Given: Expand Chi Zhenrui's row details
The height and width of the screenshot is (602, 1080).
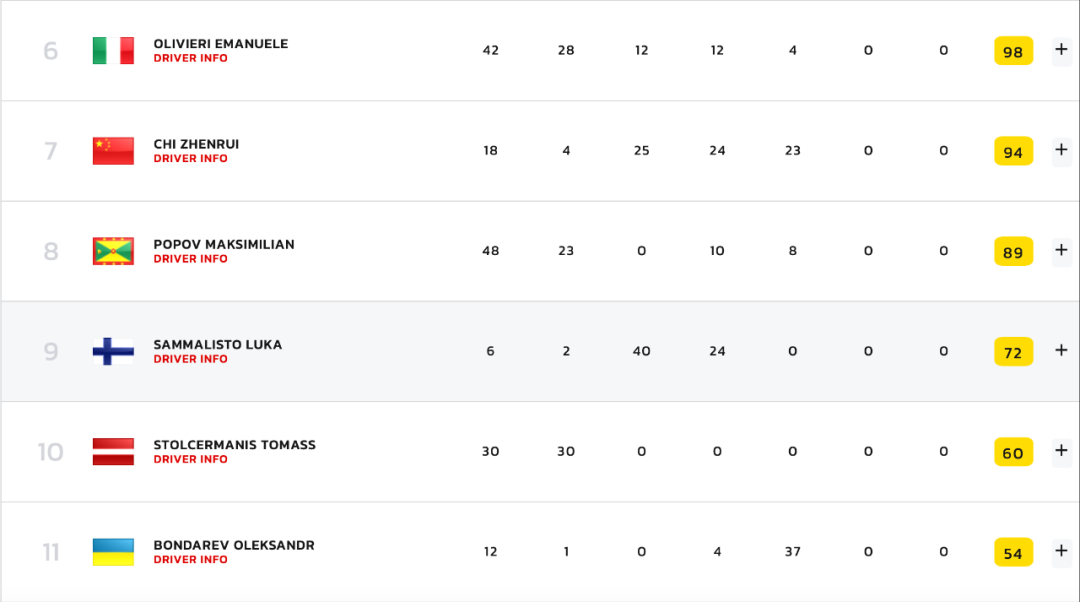Looking at the screenshot, I should [x=1061, y=150].
